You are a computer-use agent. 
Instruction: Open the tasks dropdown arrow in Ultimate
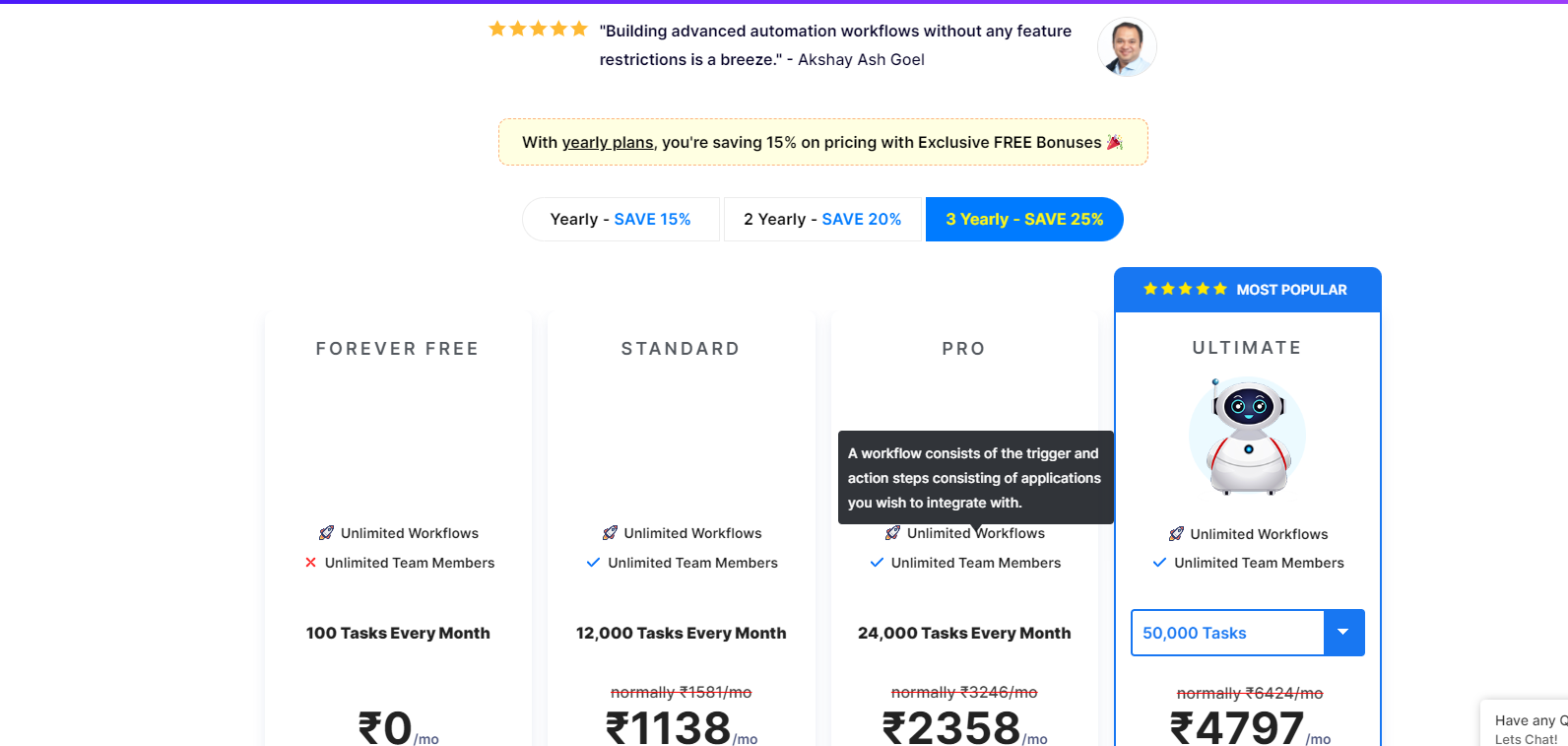coord(1343,633)
